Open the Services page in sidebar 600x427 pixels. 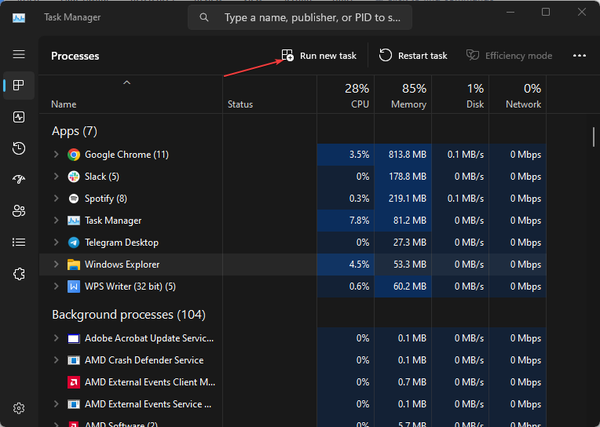pos(19,272)
